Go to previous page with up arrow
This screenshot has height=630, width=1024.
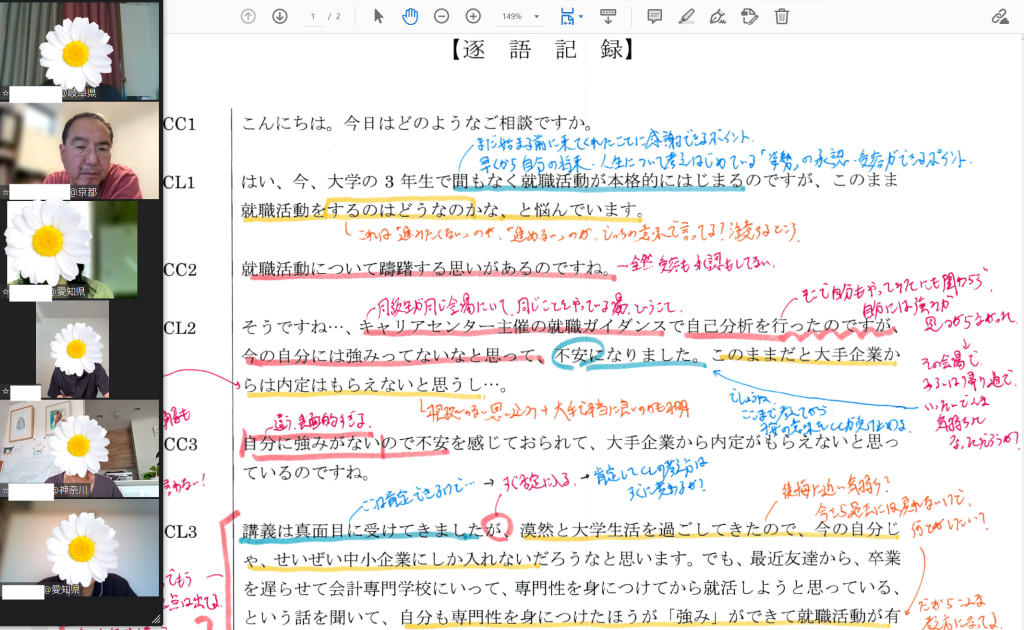[248, 16]
